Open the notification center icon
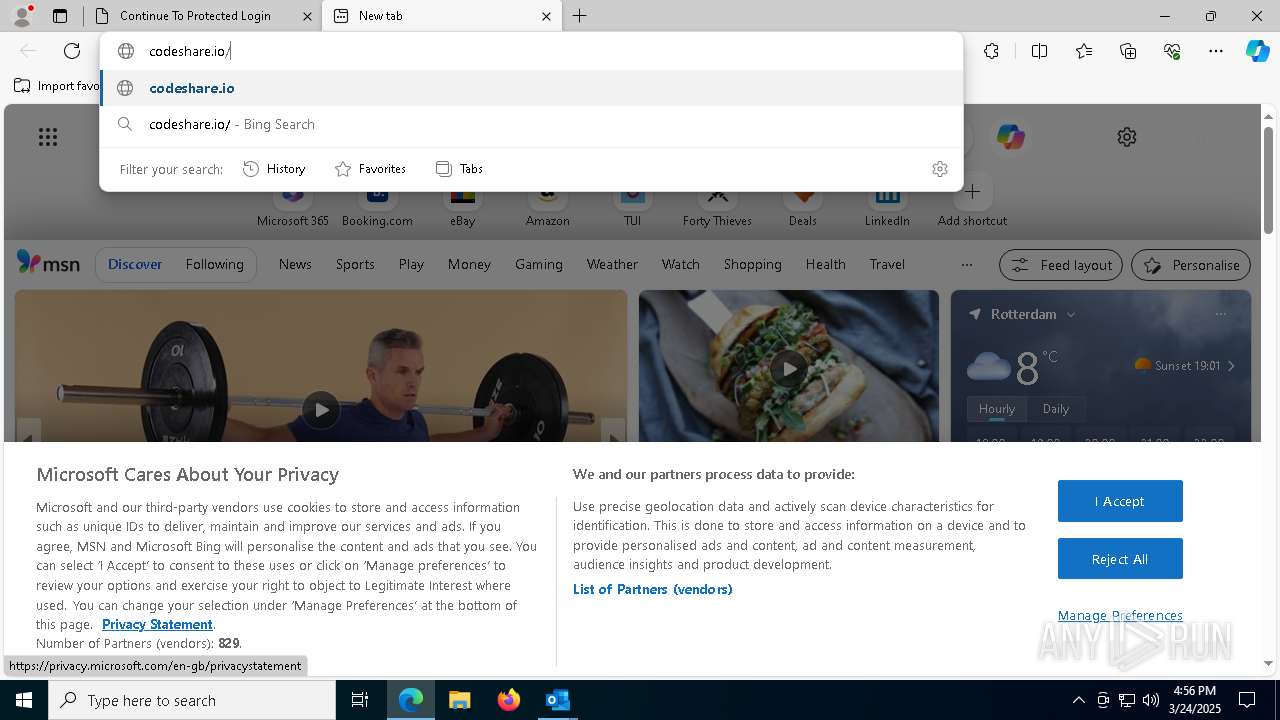This screenshot has width=1280, height=720. tap(1247, 700)
